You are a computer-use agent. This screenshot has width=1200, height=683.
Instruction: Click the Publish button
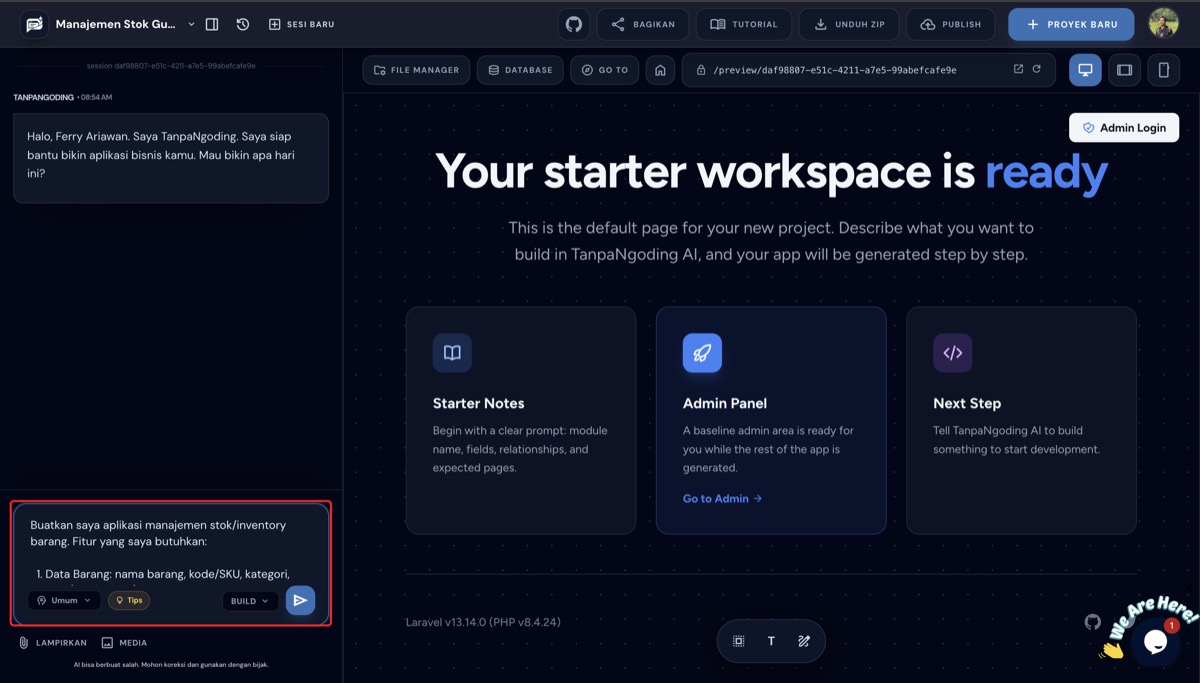(x=951, y=24)
